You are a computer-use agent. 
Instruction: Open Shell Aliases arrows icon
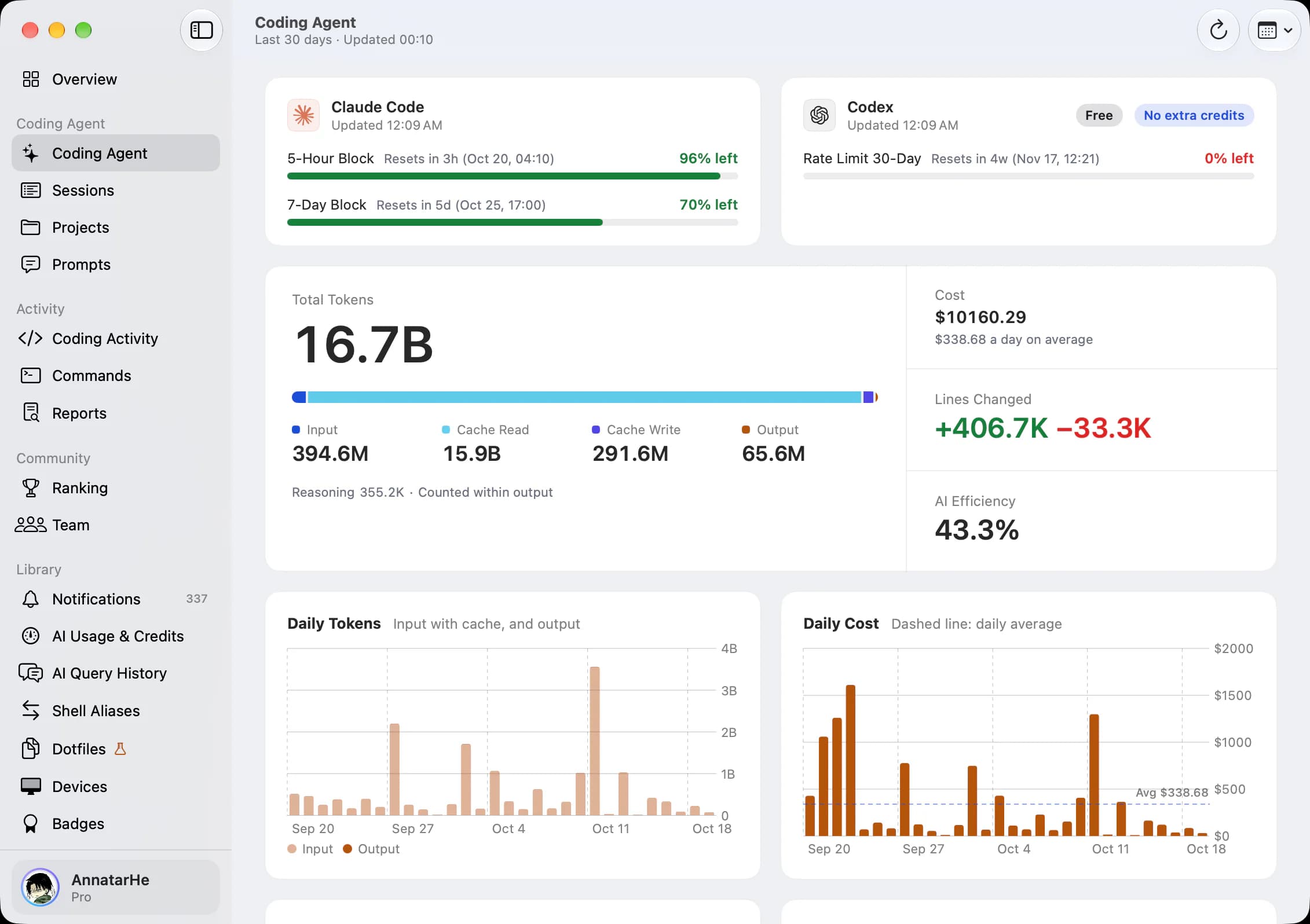(x=31, y=710)
